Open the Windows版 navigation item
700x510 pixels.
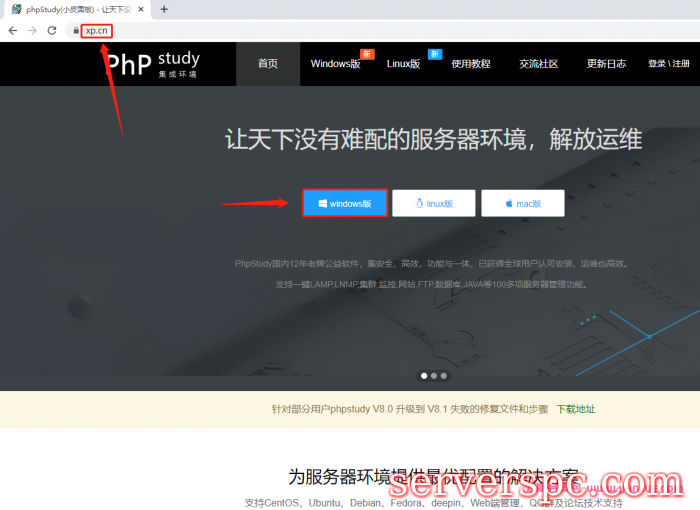tap(335, 64)
